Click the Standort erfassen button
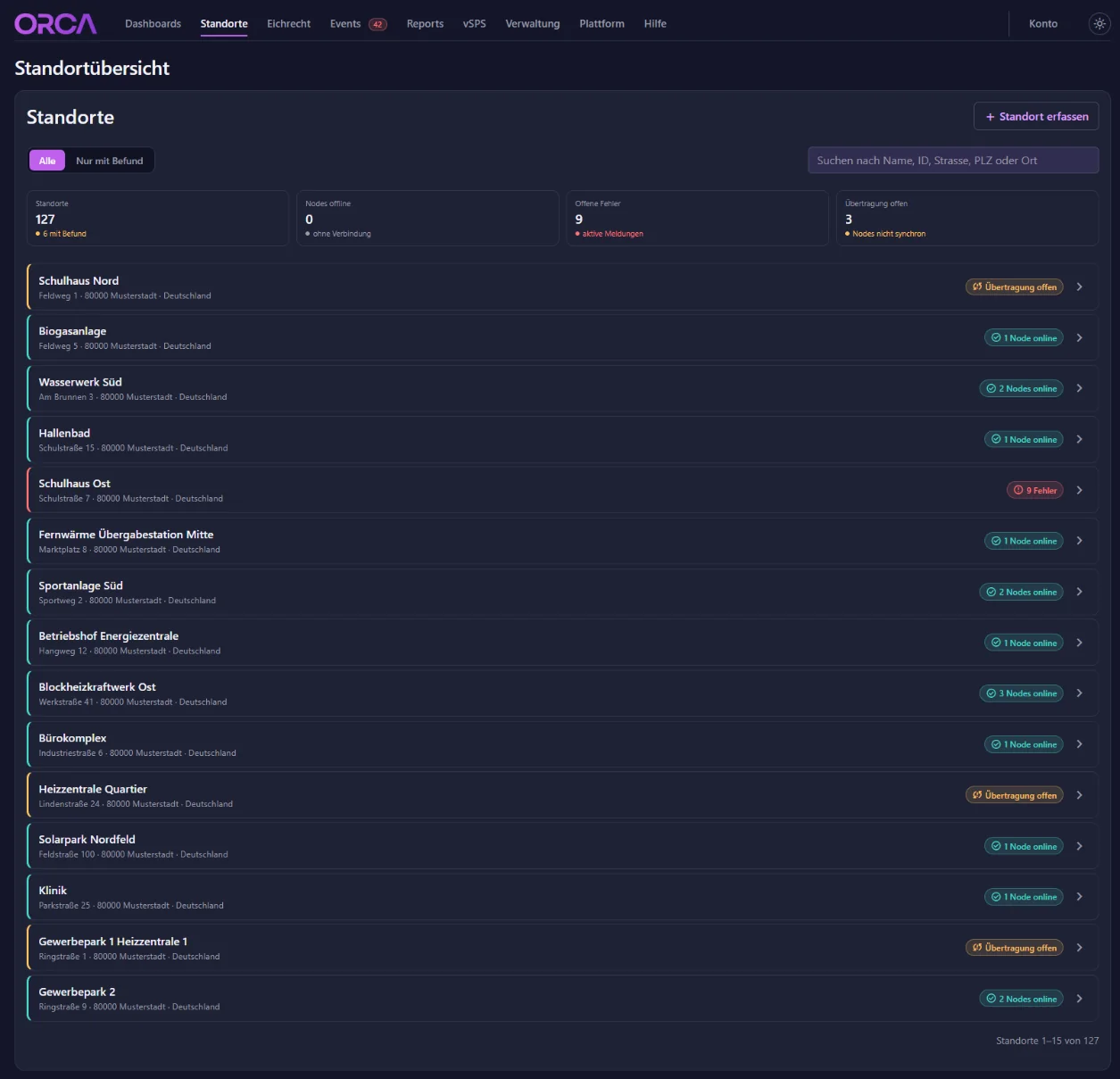The width and height of the screenshot is (1120, 1079). tap(1036, 117)
